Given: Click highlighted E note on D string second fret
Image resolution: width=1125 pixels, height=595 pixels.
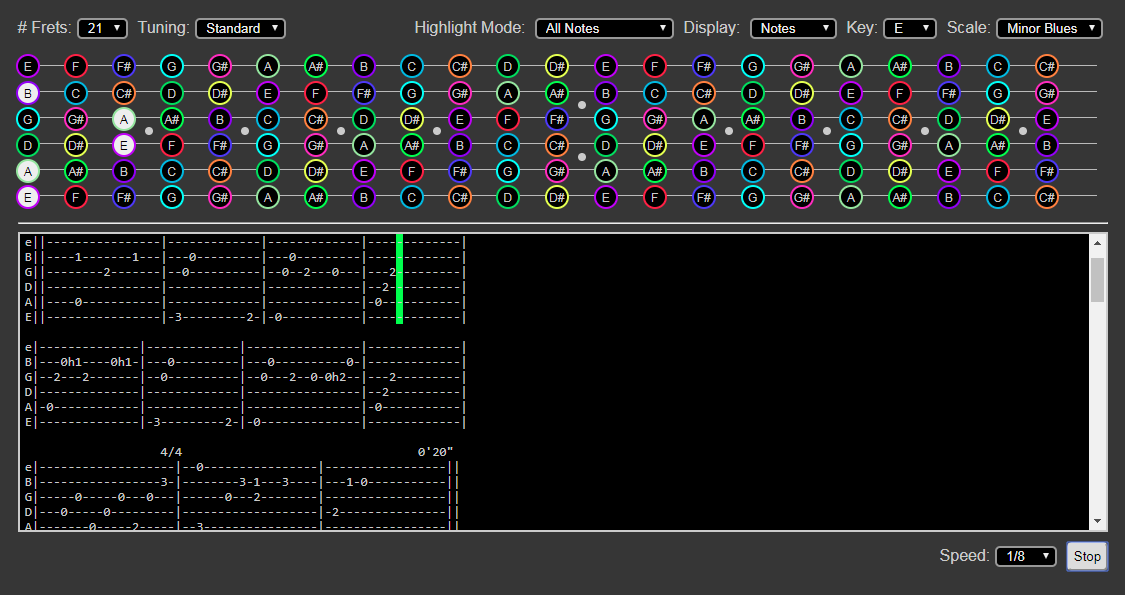Looking at the screenshot, I should (x=123, y=146).
